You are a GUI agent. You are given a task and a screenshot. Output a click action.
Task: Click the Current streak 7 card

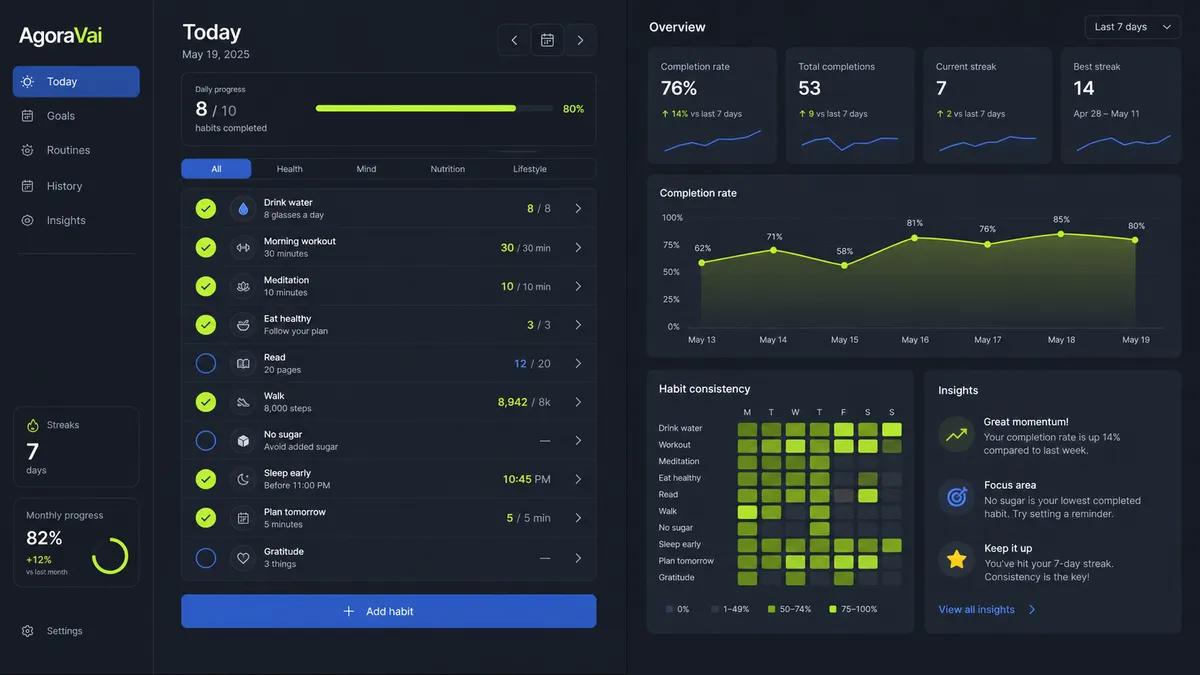click(987, 106)
